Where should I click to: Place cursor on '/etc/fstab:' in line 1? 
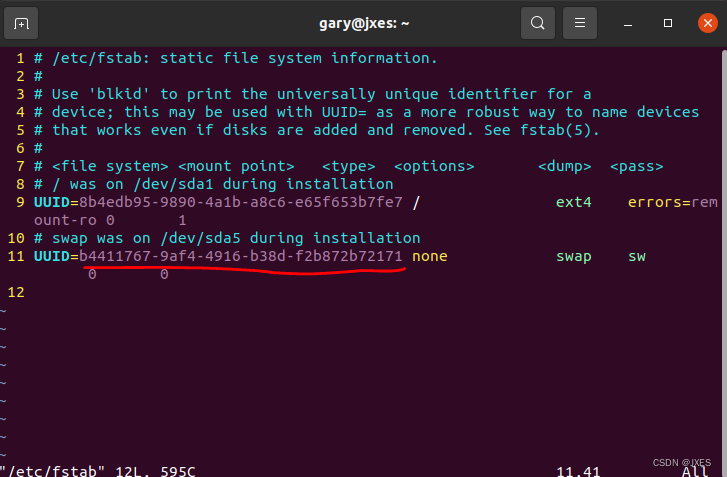pyautogui.click(x=101, y=58)
